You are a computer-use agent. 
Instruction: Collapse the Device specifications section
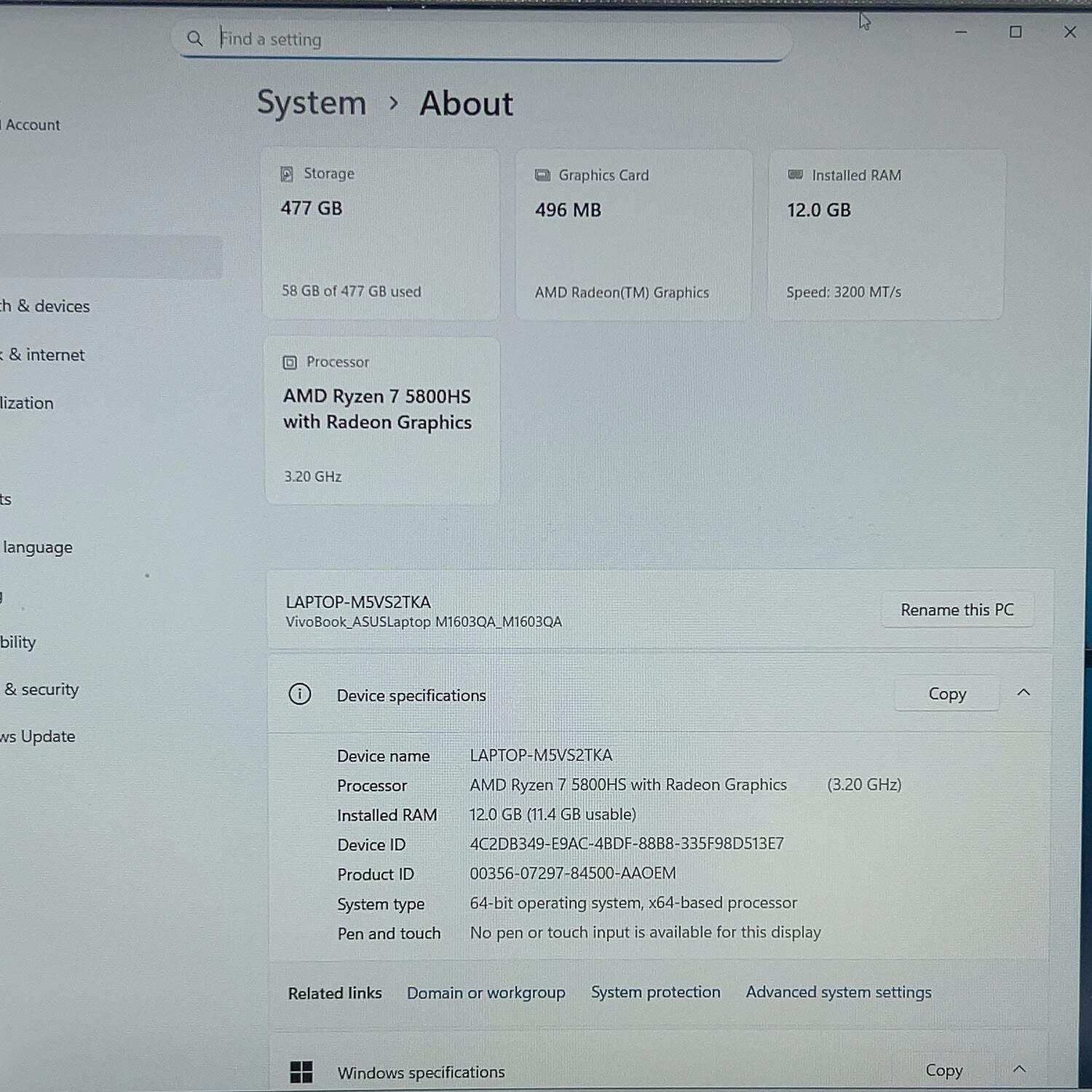tap(1024, 692)
